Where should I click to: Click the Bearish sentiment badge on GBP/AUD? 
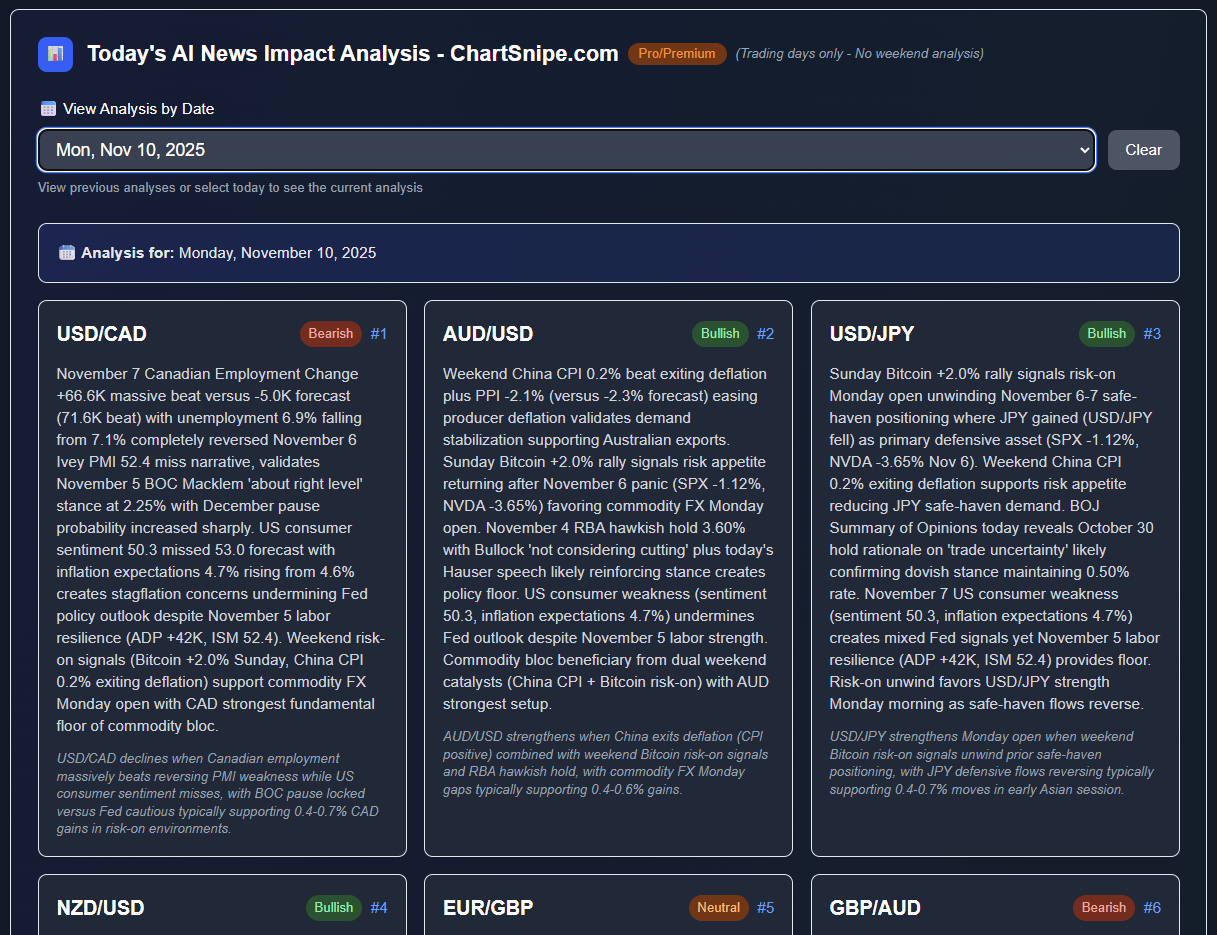click(1103, 908)
